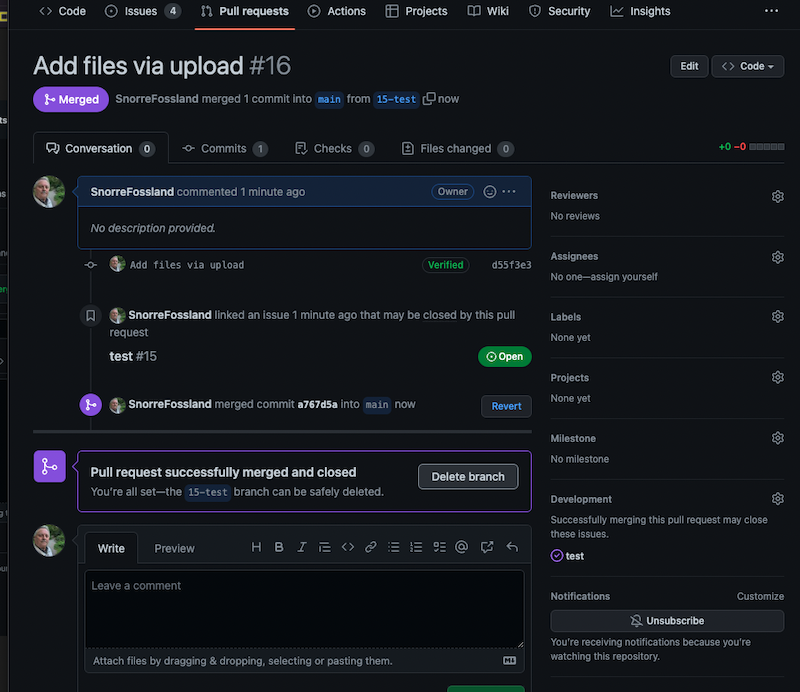Click the Delete branch button
The image size is (800, 692).
[x=468, y=477]
